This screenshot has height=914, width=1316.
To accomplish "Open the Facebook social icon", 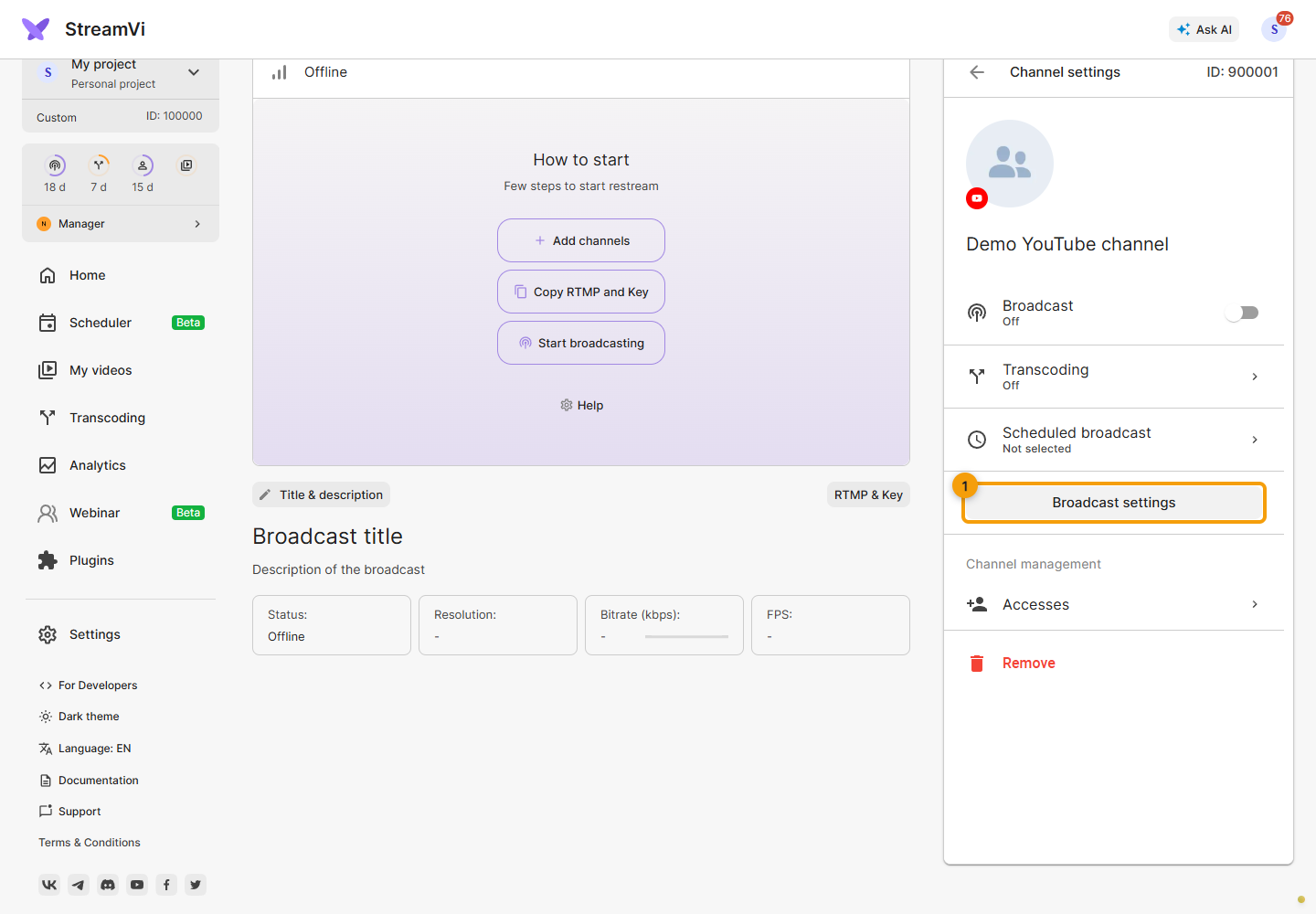I will [x=166, y=885].
